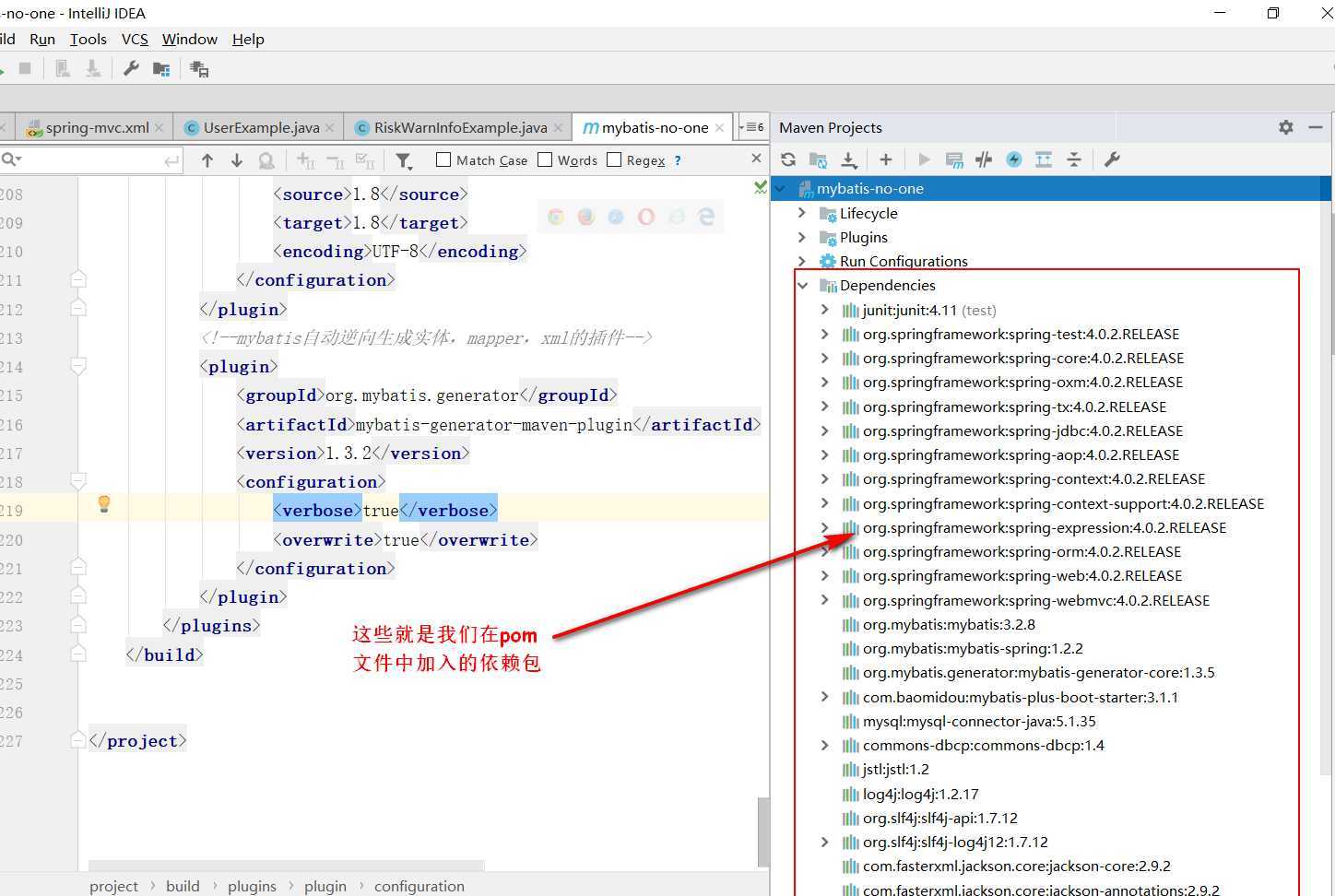
Task: Open settings wrench in main toolbar
Action: 131,69
